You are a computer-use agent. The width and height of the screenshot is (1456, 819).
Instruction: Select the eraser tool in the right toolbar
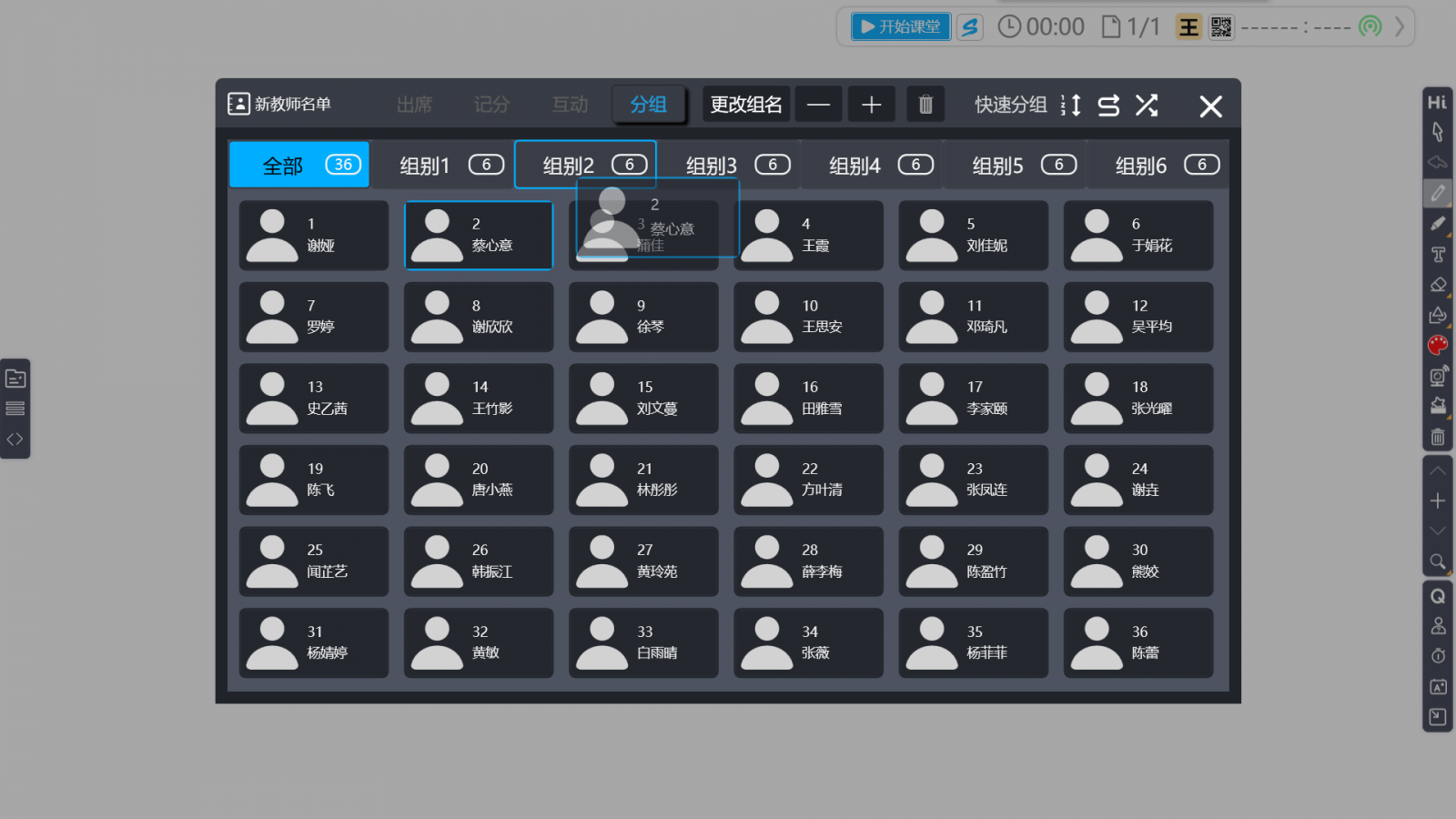pyautogui.click(x=1438, y=285)
